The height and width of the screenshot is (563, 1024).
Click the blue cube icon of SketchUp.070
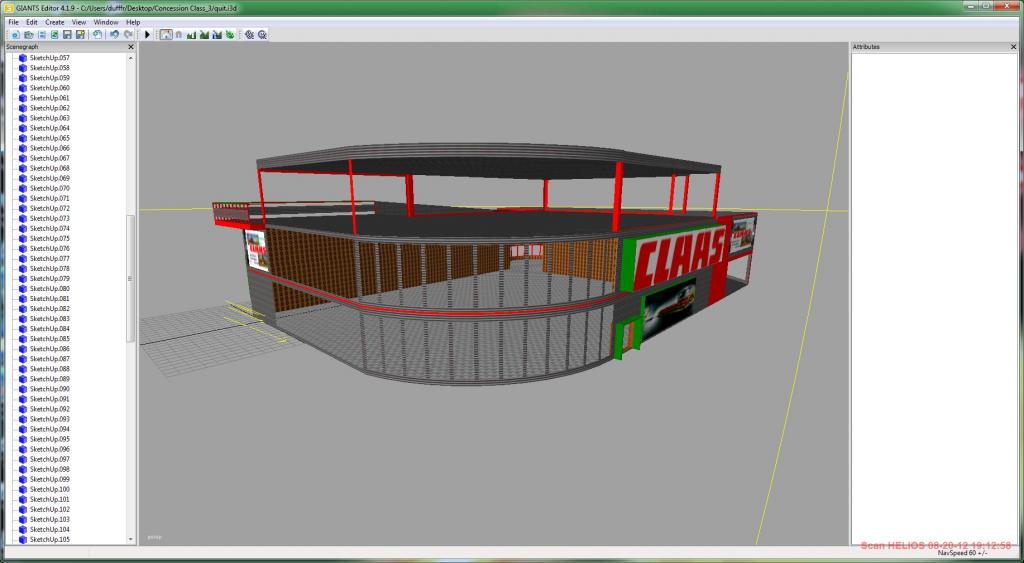coord(23,188)
